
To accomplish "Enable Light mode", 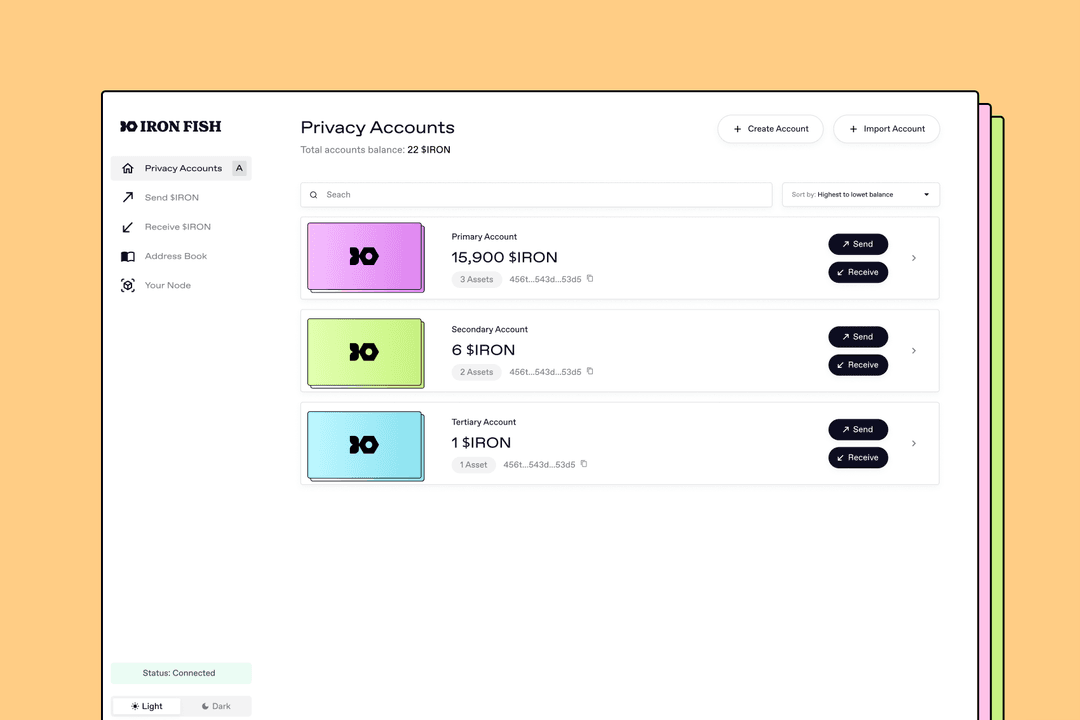I will click(x=146, y=706).
